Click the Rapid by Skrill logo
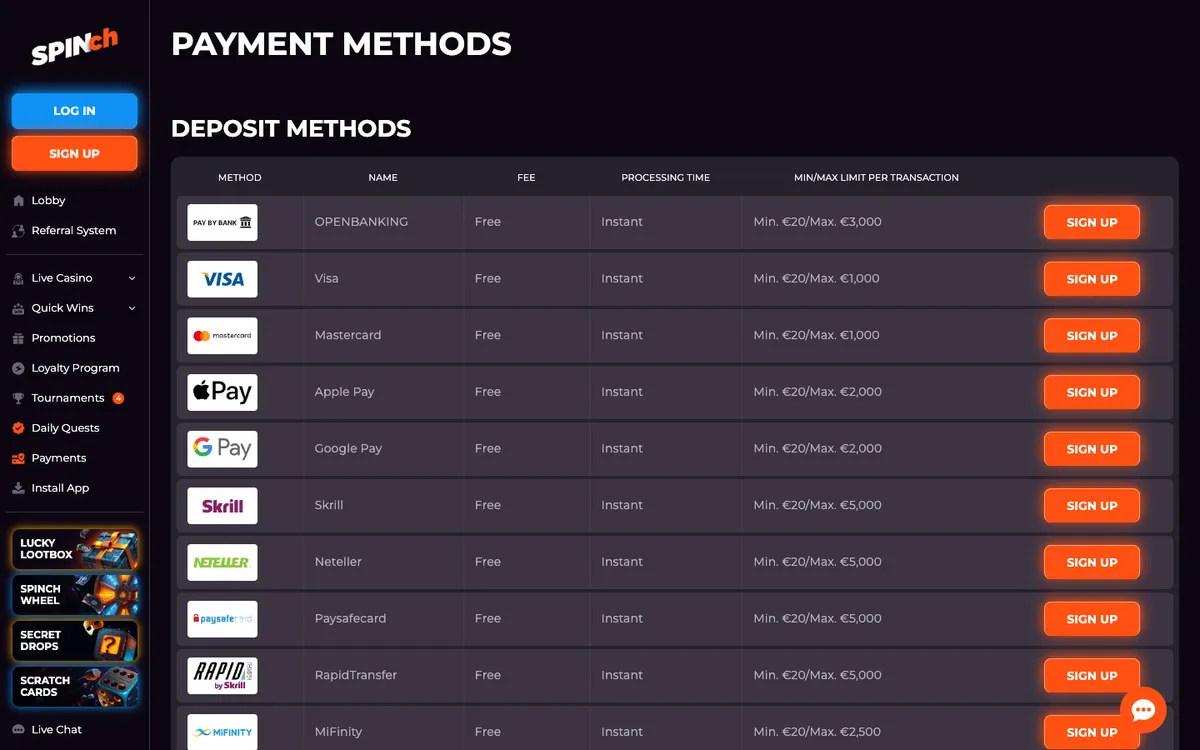The width and height of the screenshot is (1200, 750). (222, 676)
